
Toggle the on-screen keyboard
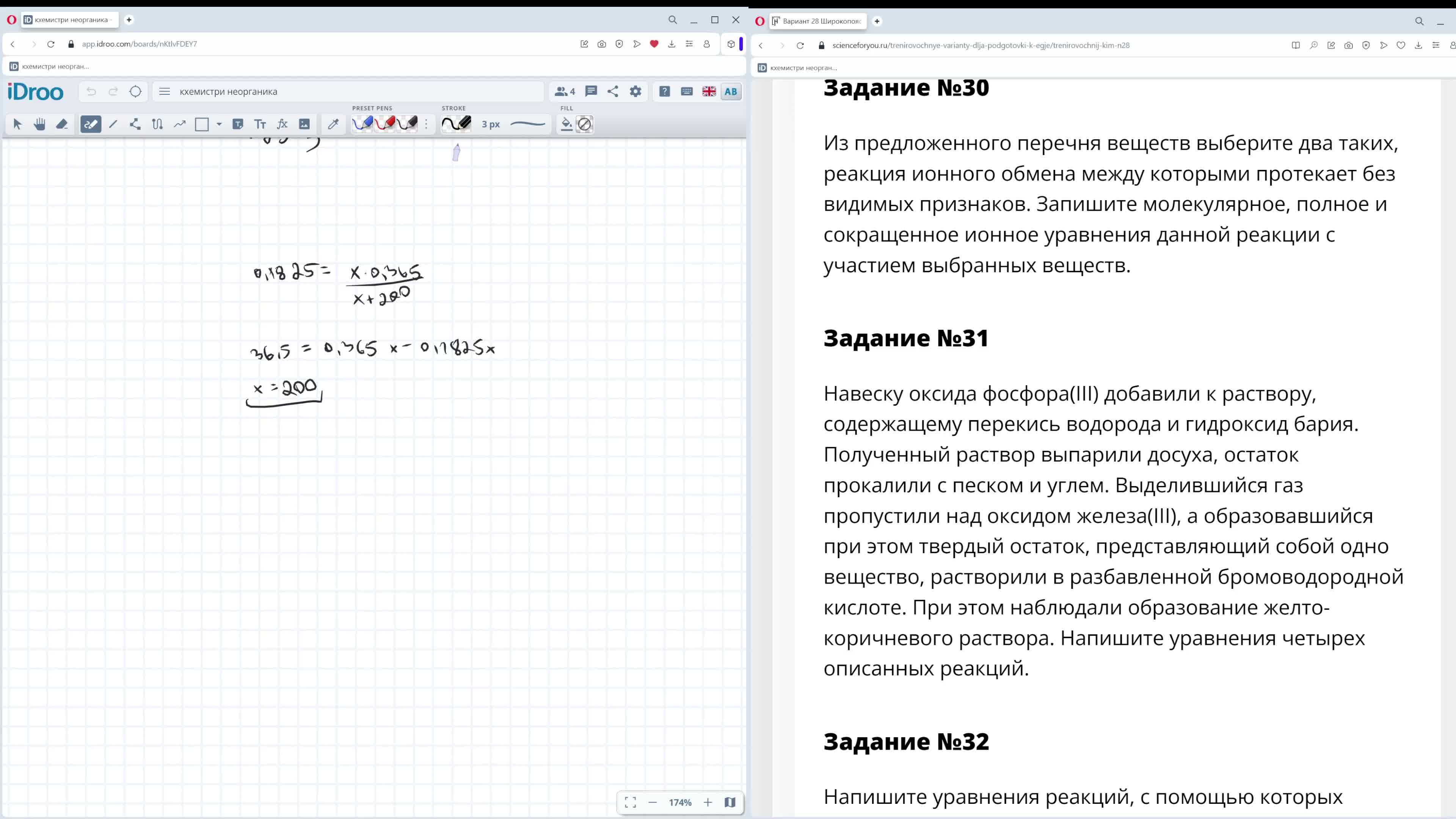pos(686,91)
